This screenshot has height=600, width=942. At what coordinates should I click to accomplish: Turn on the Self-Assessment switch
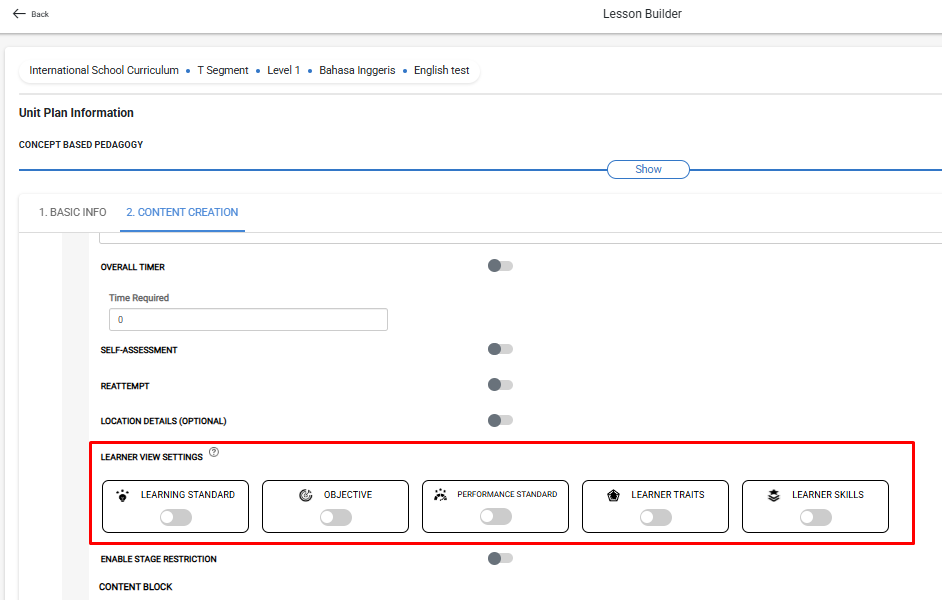pyautogui.click(x=500, y=349)
